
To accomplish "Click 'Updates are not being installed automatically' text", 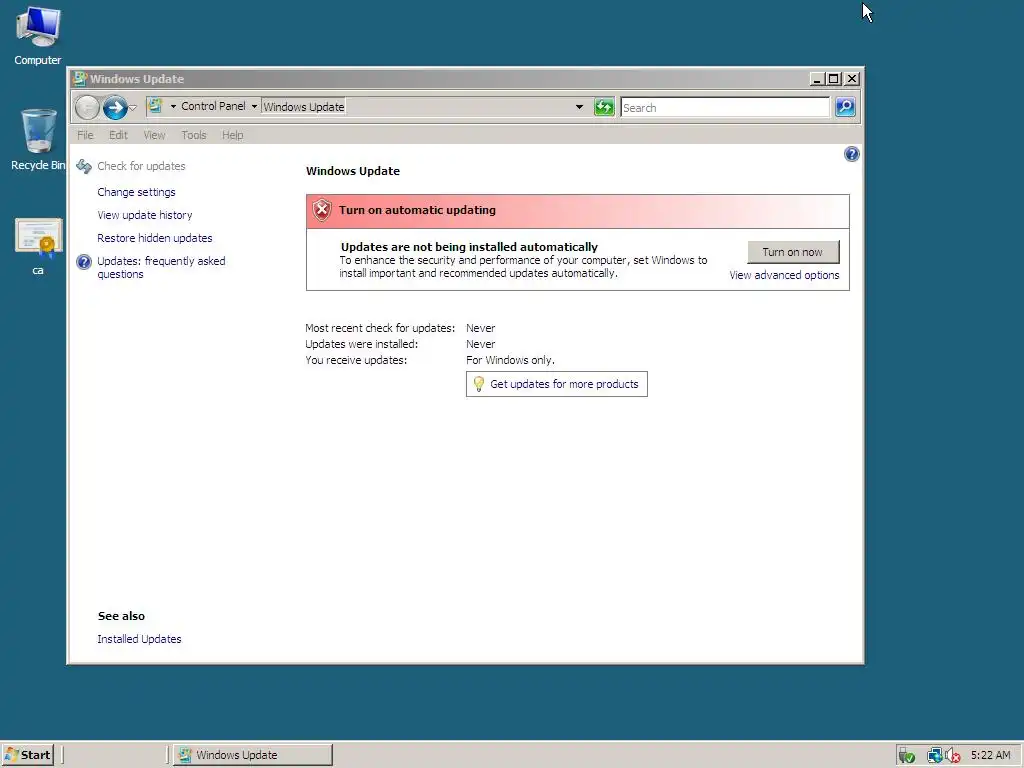I will pos(469,247).
